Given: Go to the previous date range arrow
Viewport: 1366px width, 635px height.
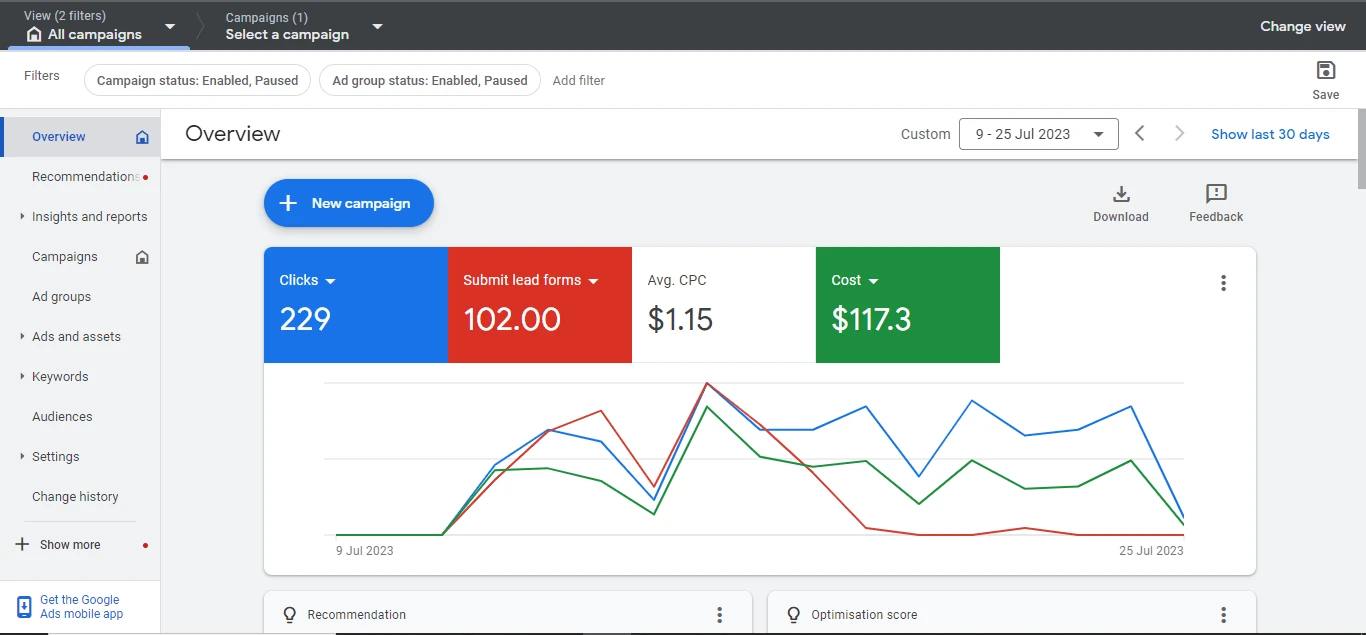Looking at the screenshot, I should (x=1140, y=134).
